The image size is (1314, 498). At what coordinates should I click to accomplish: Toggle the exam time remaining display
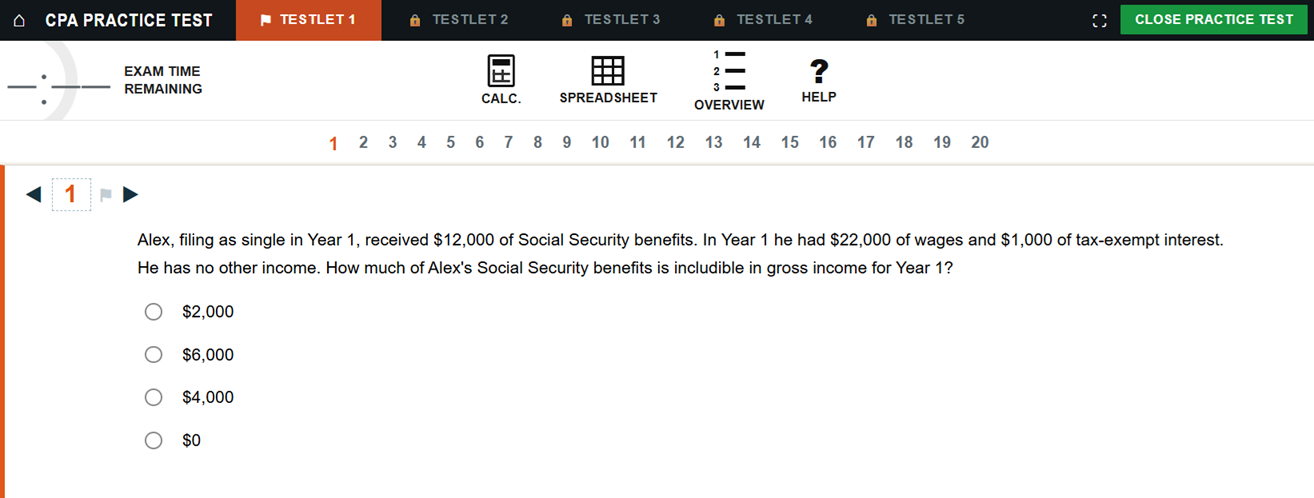click(104, 80)
